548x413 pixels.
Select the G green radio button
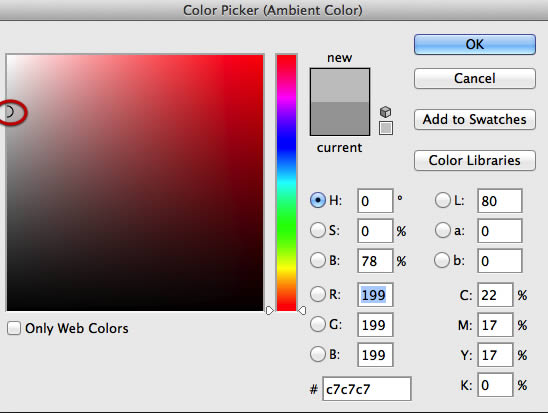[x=318, y=324]
